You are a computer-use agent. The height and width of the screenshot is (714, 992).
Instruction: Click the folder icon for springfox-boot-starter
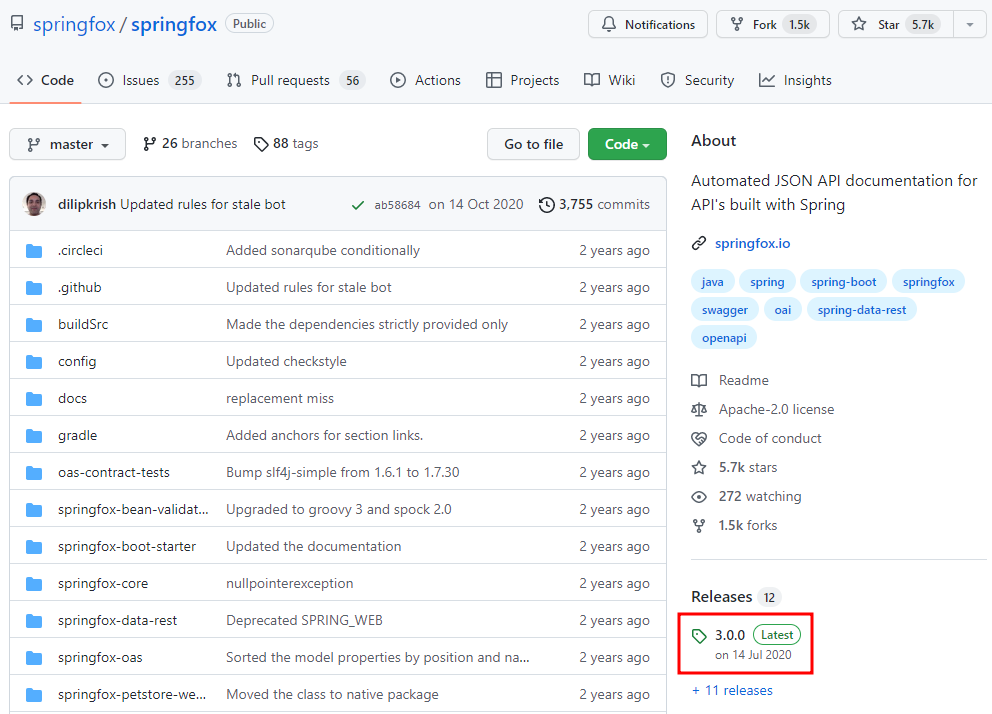tap(34, 547)
